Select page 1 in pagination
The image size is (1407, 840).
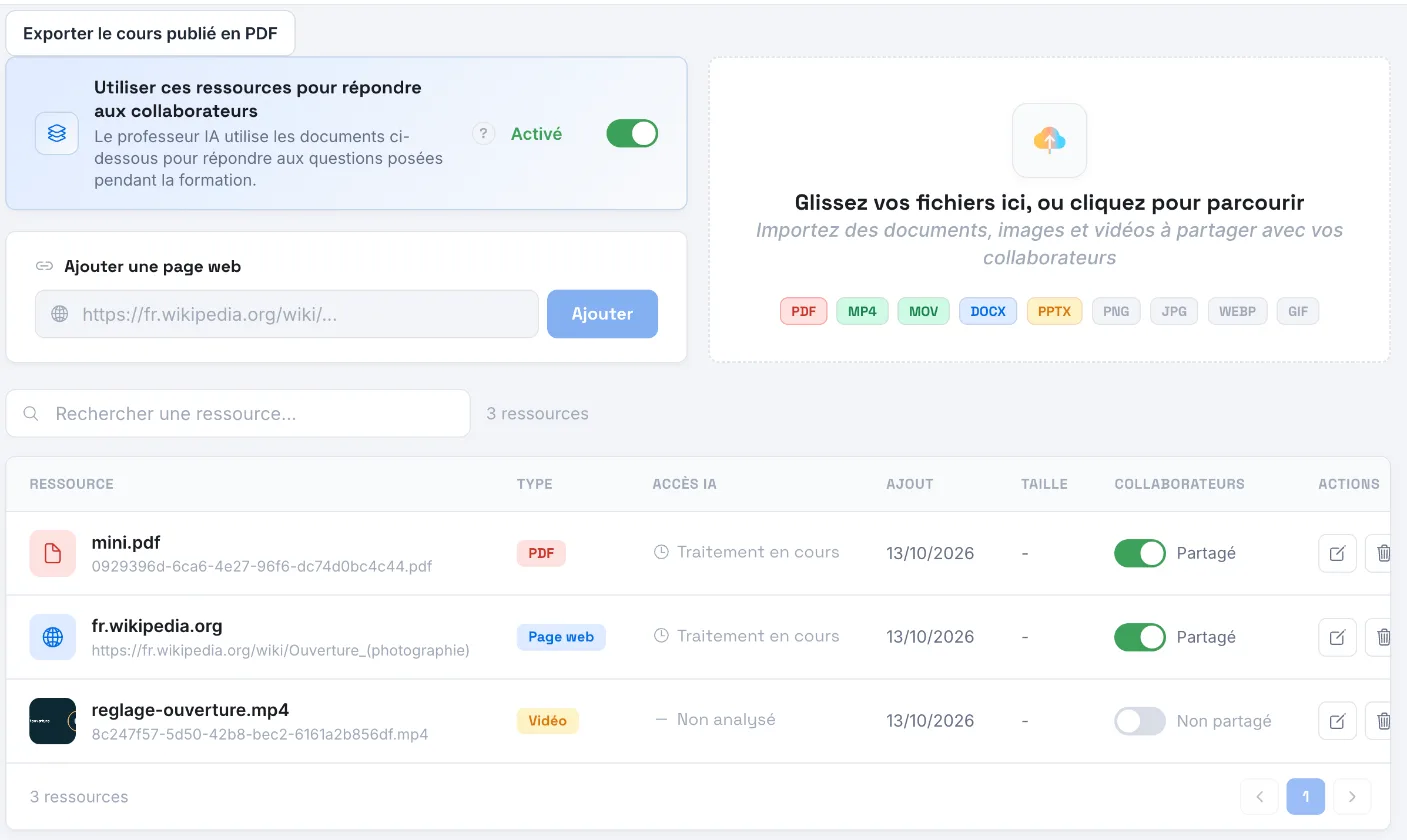coord(1306,797)
